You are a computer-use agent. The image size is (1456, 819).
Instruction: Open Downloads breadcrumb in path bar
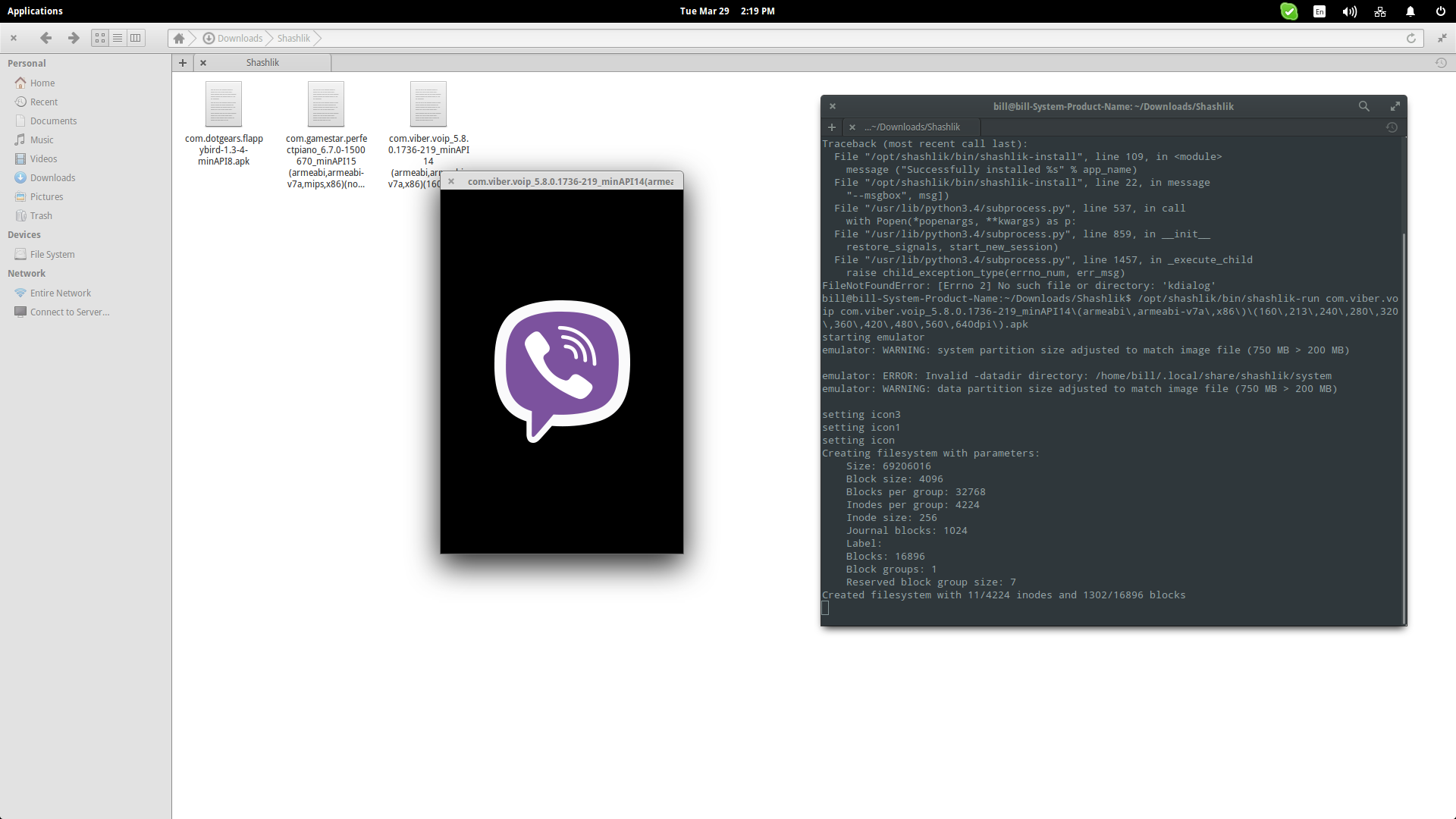(x=233, y=38)
